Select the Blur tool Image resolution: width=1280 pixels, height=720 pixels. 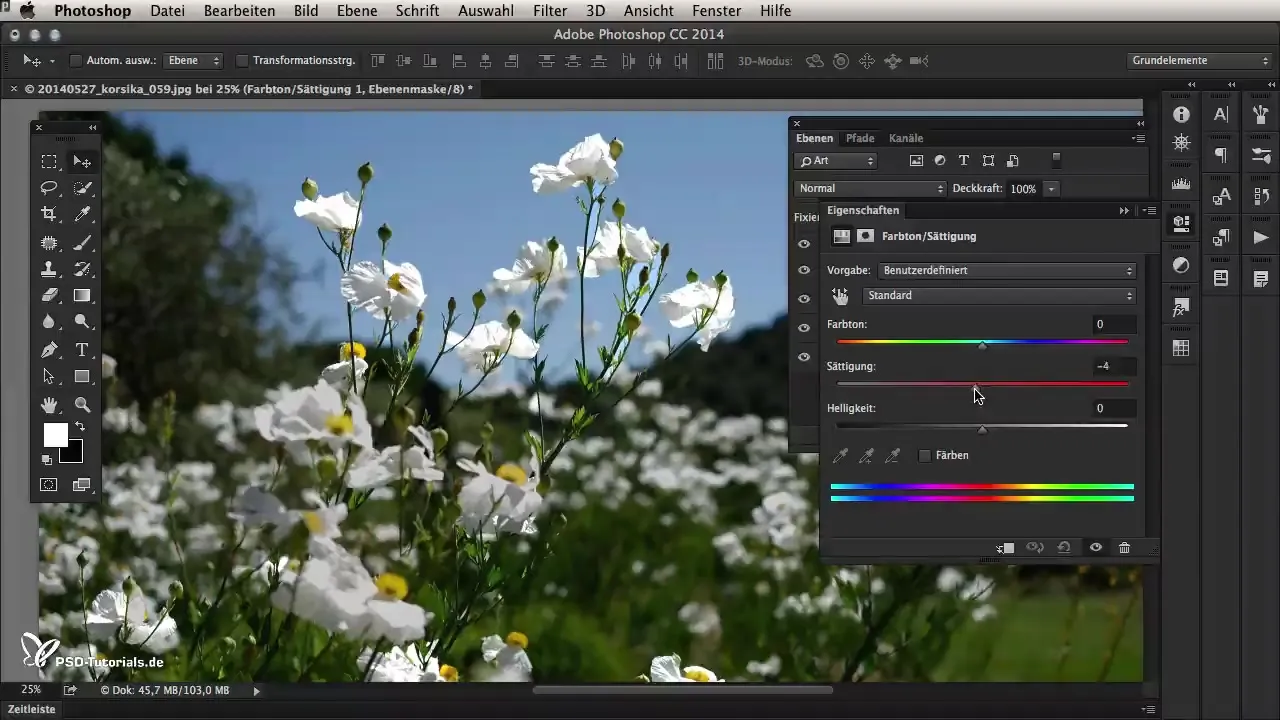pyautogui.click(x=49, y=323)
